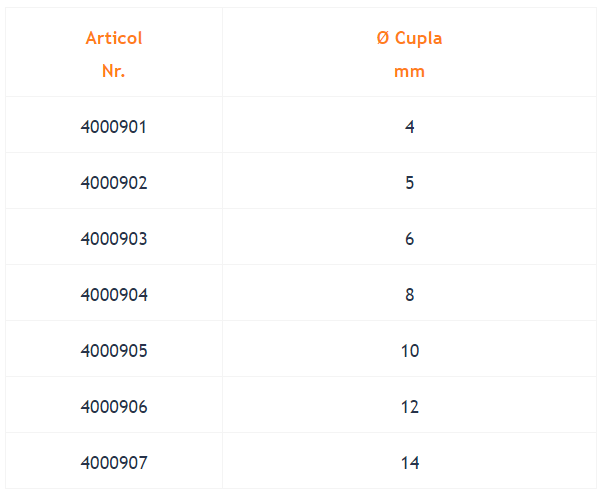
Task: Click the 5 mm coupling value
Action: (410, 183)
